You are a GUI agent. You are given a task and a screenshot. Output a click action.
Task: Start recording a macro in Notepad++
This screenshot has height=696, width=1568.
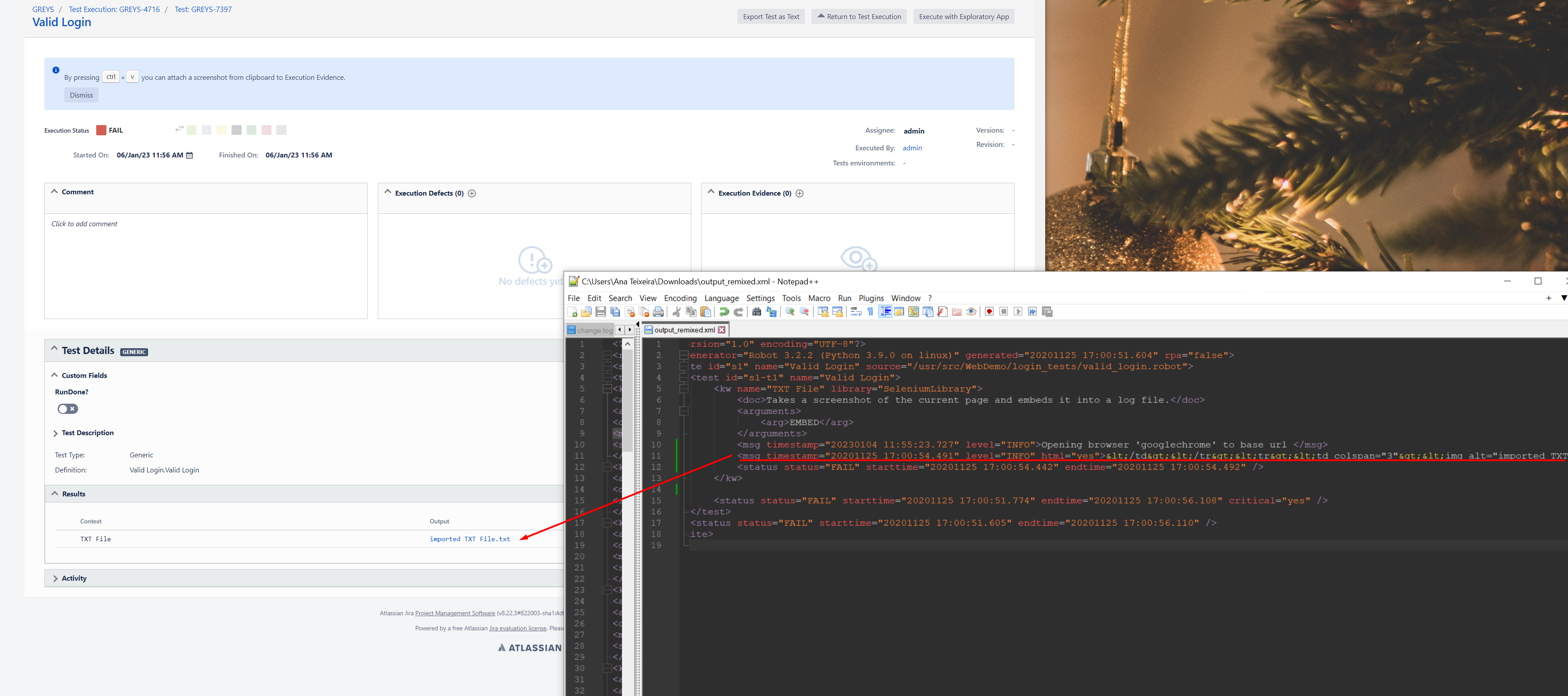pos(988,311)
